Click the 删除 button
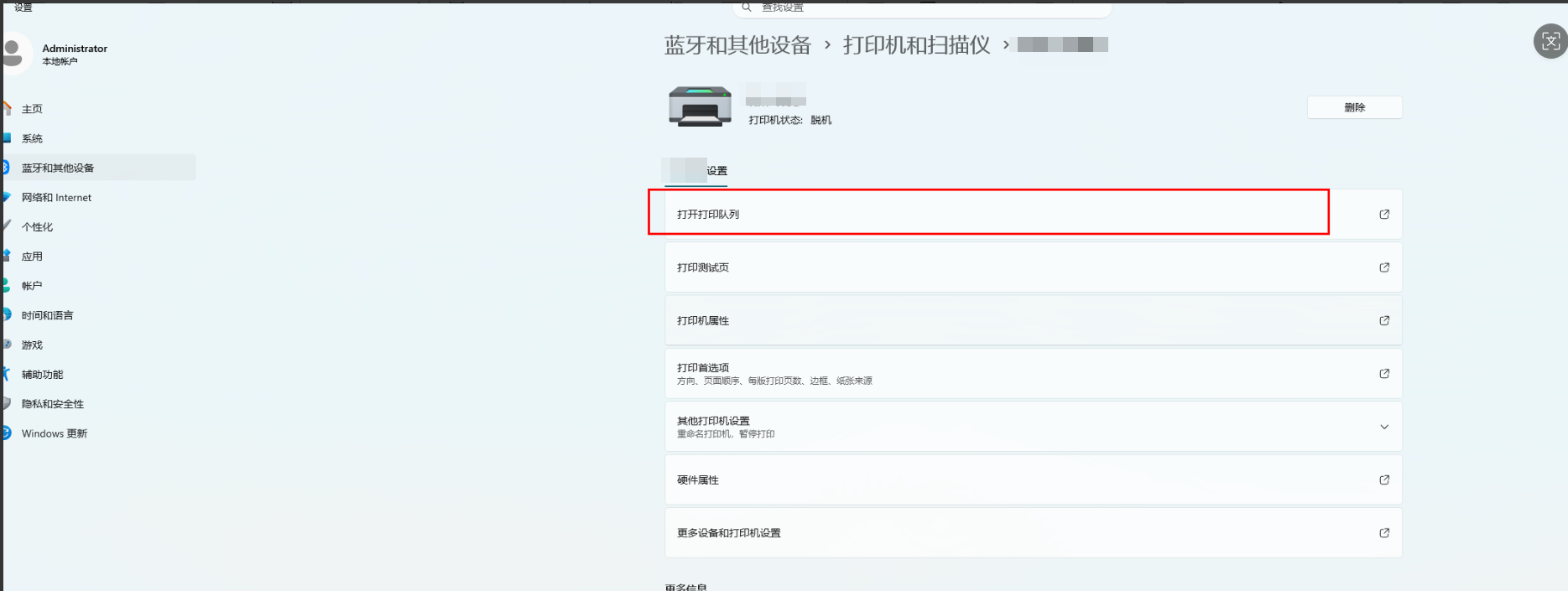Image resolution: width=1568 pixels, height=591 pixels. pos(1353,107)
